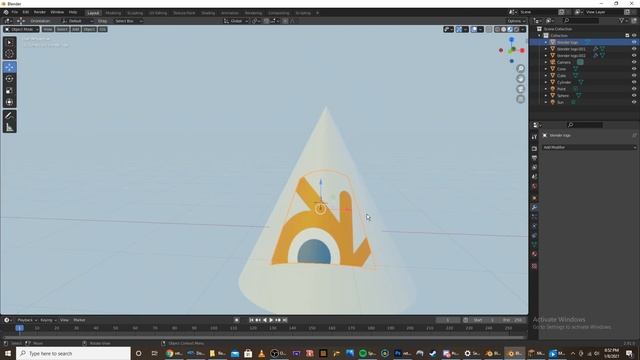Hide Camera object in outliner
The width and height of the screenshot is (640, 360).
click(634, 62)
